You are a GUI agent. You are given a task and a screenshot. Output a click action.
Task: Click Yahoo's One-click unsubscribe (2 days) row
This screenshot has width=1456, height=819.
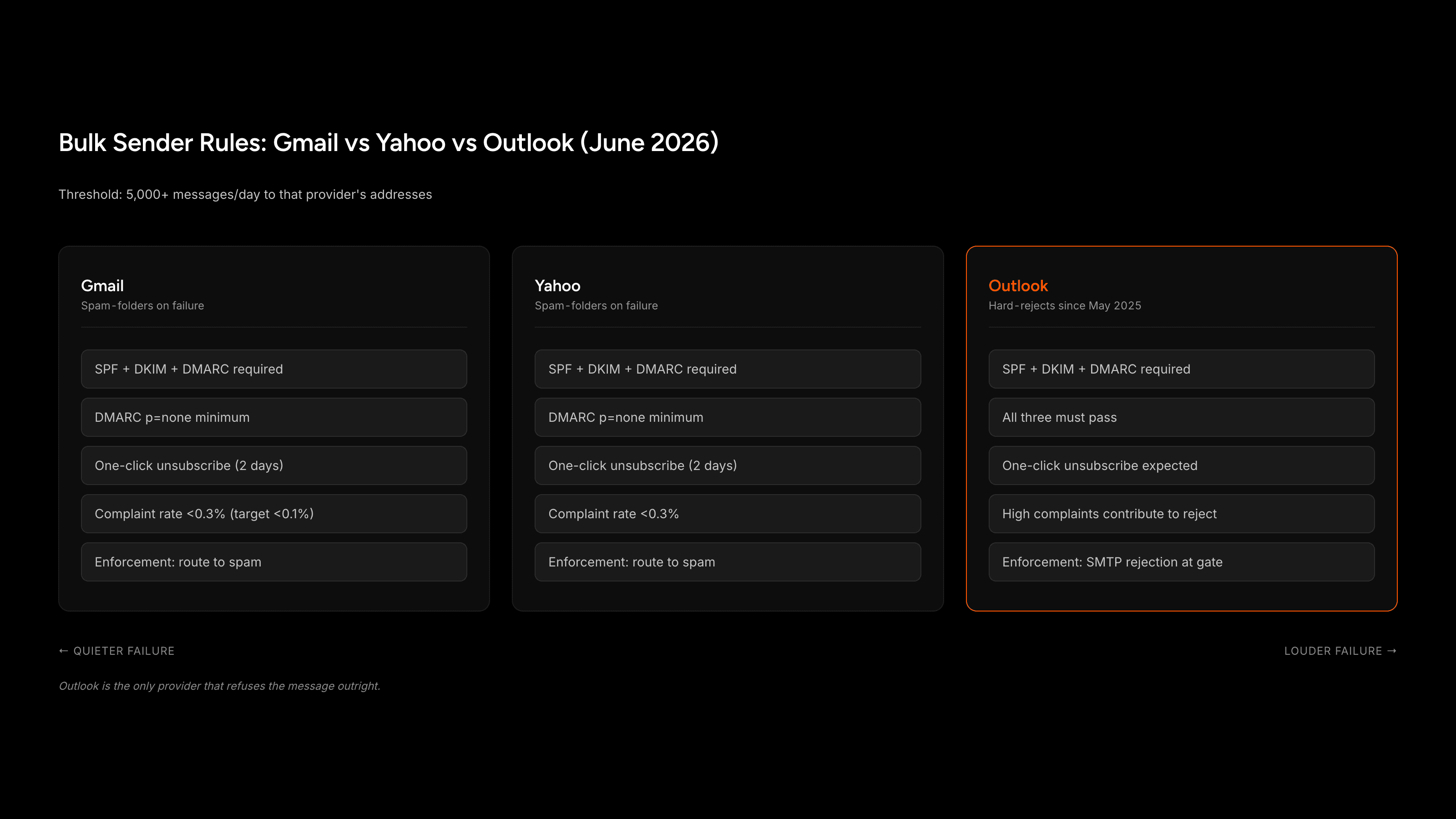[728, 466]
